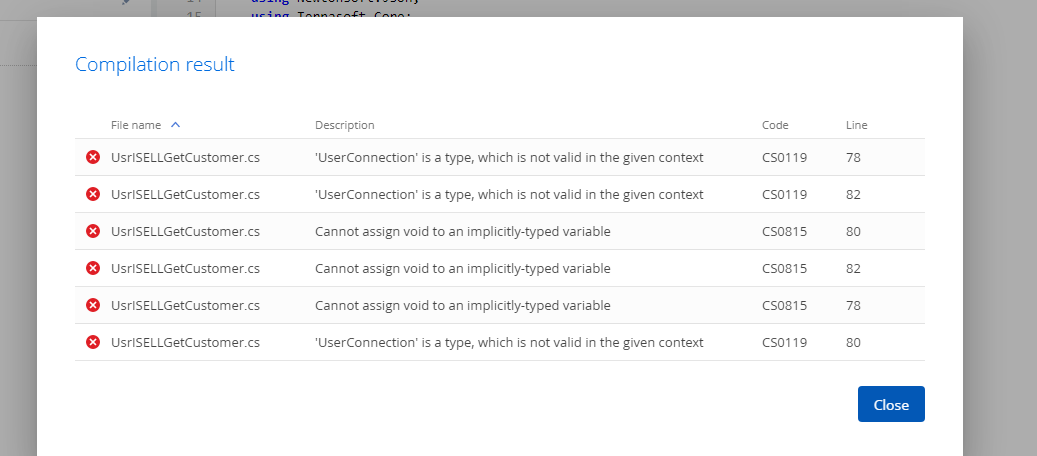The width and height of the screenshot is (1037, 456).
Task: Click the error icon for CS0815 line 80
Action: pyautogui.click(x=93, y=232)
